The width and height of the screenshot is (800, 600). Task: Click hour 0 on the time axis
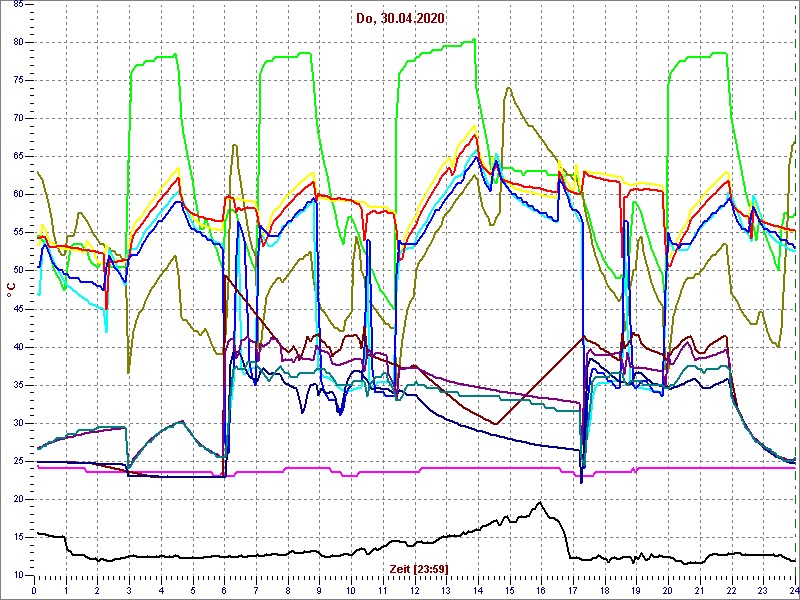[34, 592]
